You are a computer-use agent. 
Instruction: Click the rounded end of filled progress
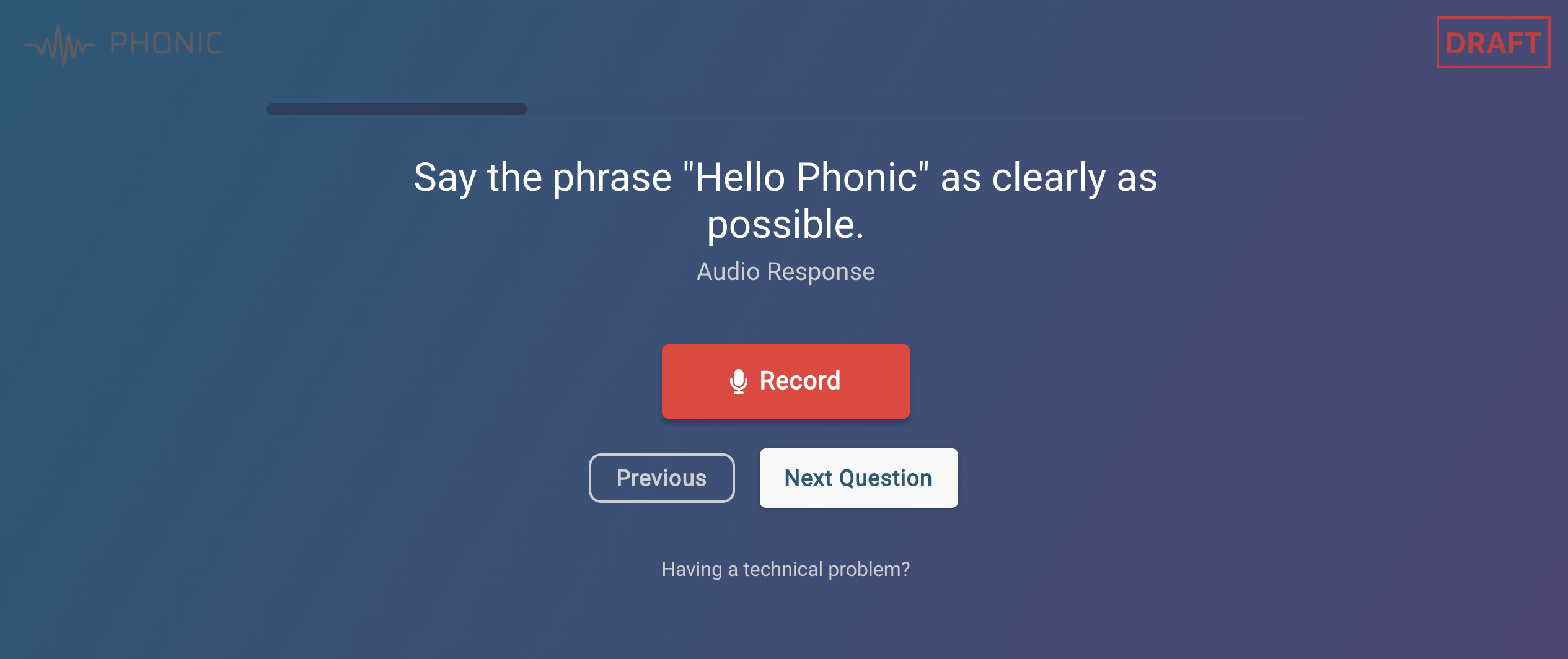pos(521,109)
